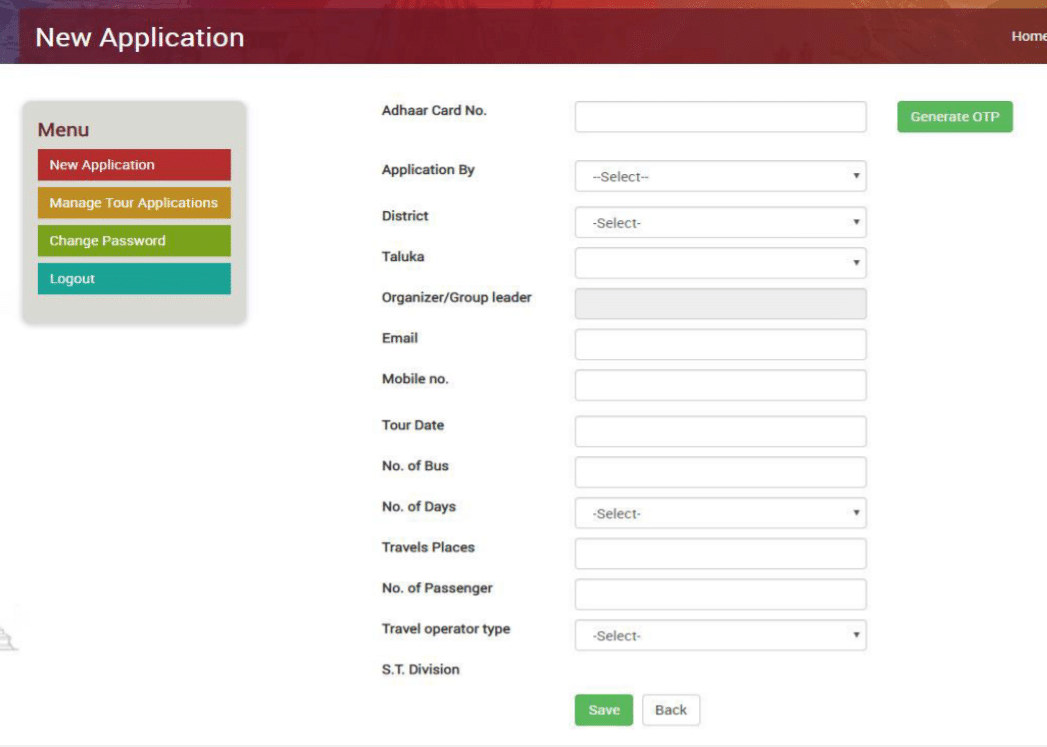Focus the Adhaar Card No. input field
This screenshot has height=747, width=1047.
720,117
